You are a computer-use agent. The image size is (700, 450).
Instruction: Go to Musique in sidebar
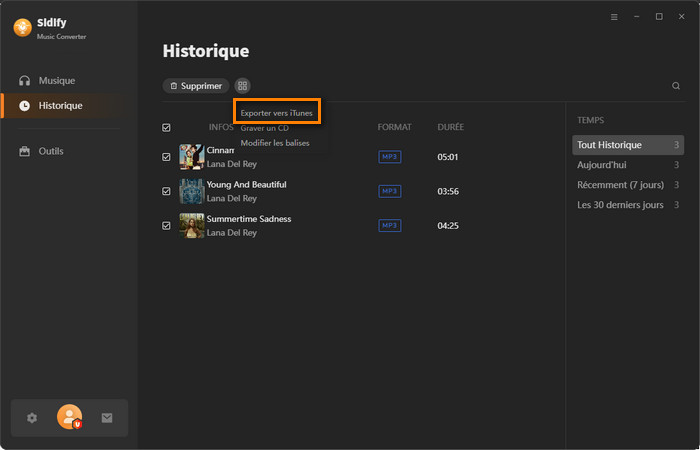point(56,80)
